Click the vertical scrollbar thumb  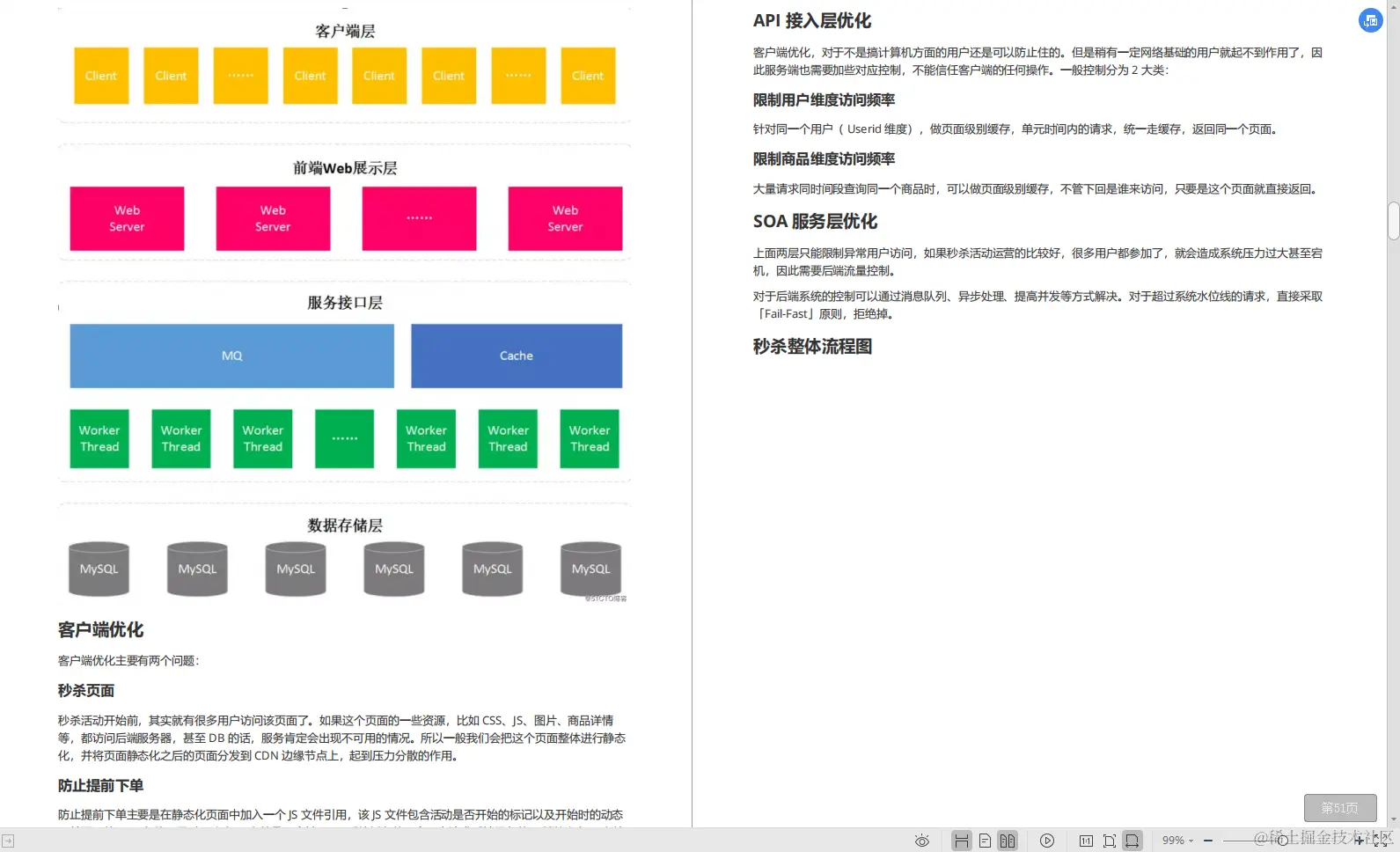pyautogui.click(x=1393, y=221)
